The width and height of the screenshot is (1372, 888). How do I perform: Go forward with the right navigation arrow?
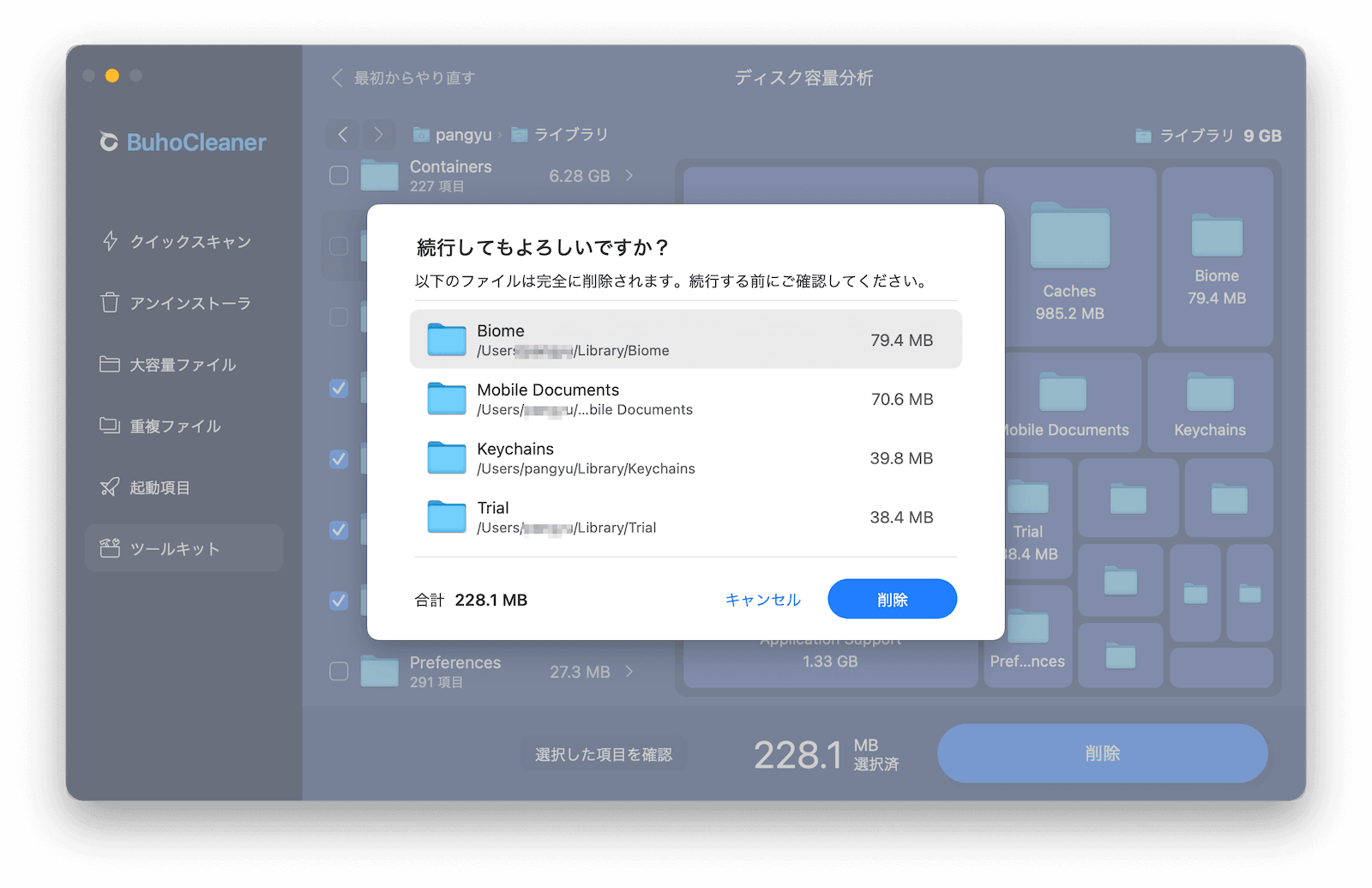378,135
